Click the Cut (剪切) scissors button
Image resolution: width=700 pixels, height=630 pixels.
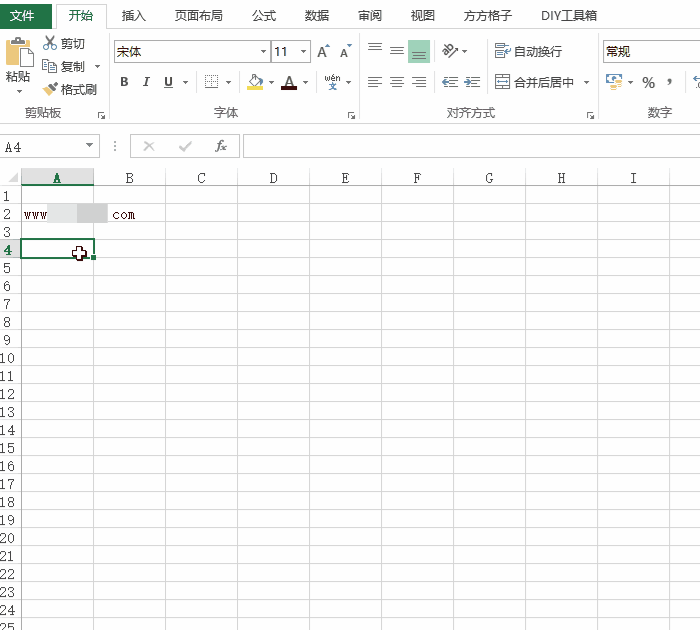pos(64,43)
